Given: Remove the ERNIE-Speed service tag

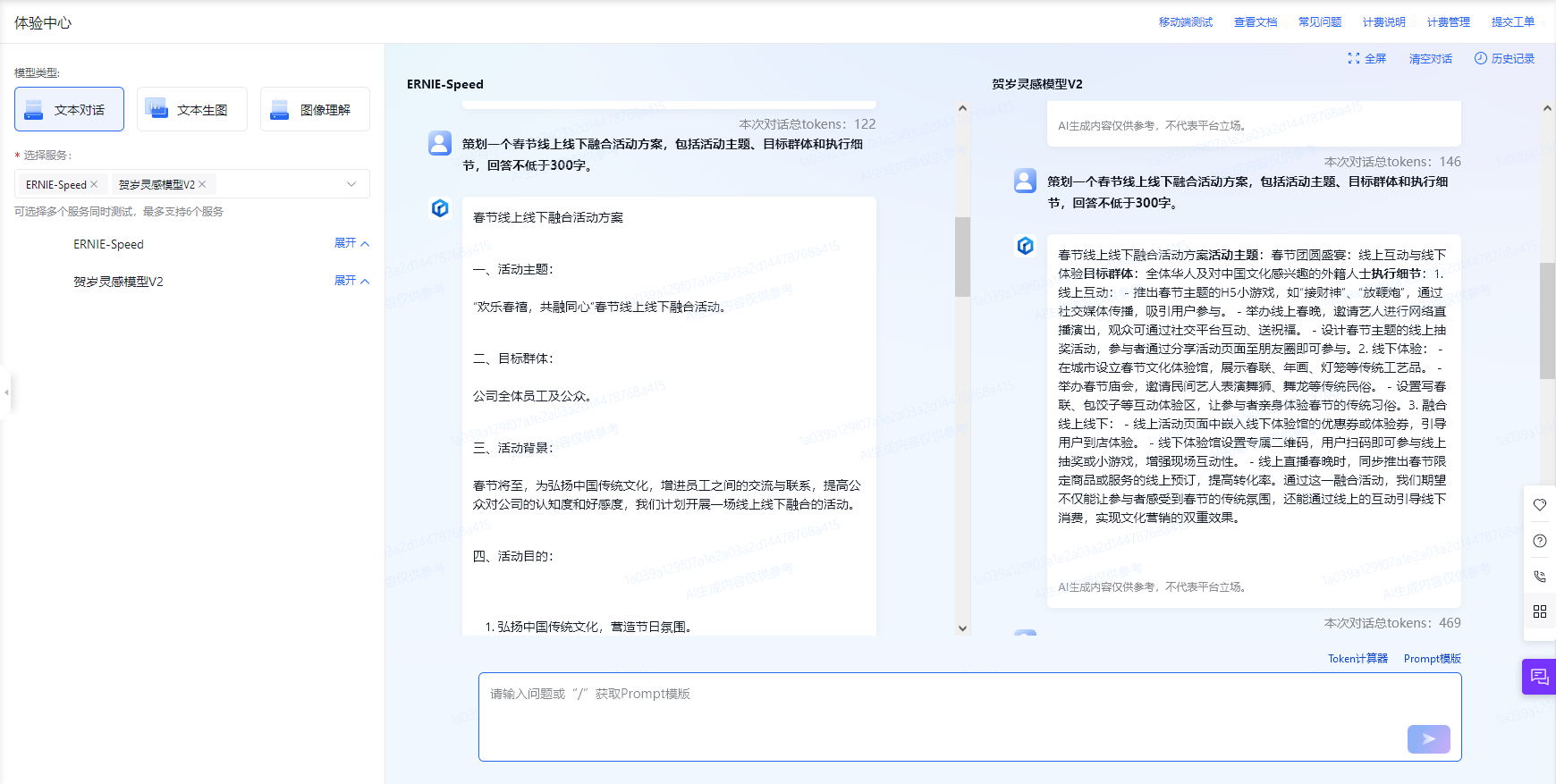Looking at the screenshot, I should [x=94, y=184].
